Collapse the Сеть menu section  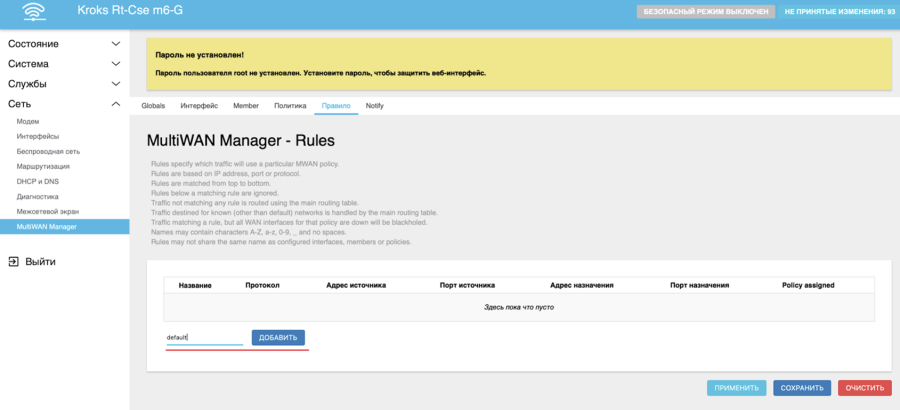[64, 104]
